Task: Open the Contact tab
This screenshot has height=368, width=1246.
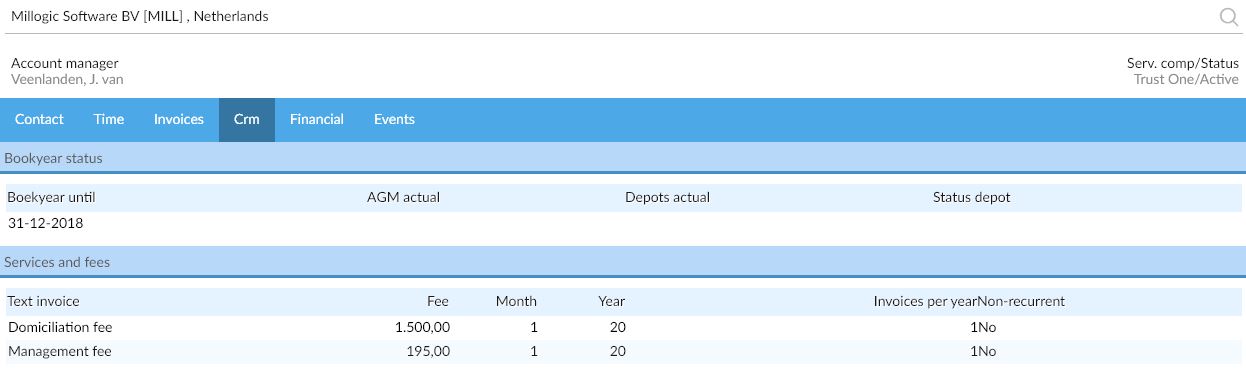Action: pos(39,119)
